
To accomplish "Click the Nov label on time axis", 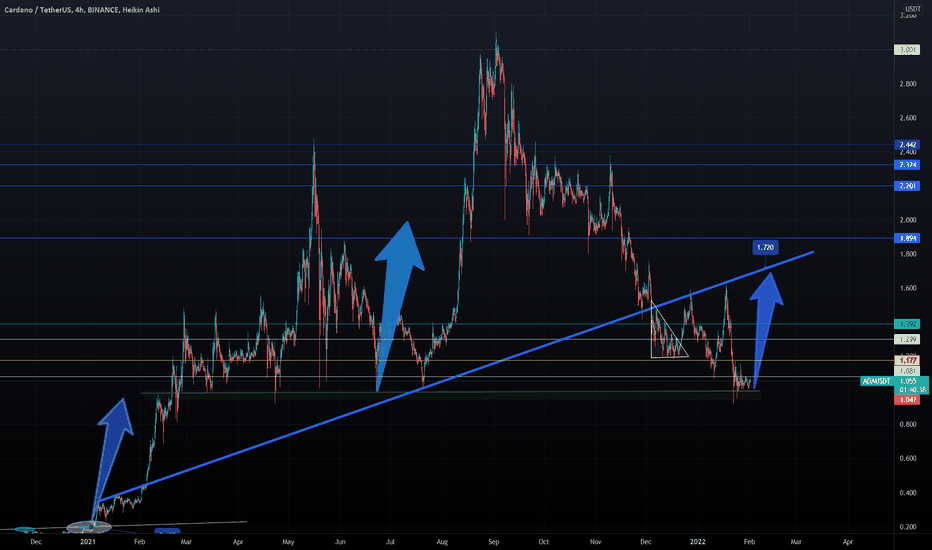I will pyautogui.click(x=596, y=542).
